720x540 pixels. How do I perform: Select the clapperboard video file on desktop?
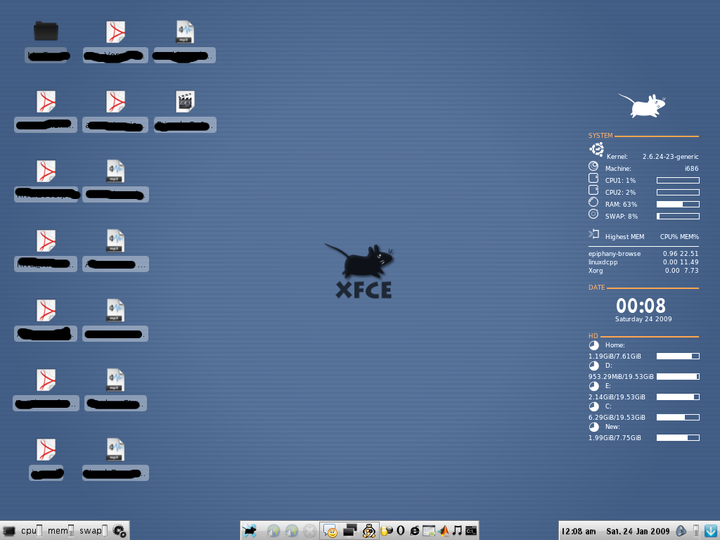(x=185, y=101)
